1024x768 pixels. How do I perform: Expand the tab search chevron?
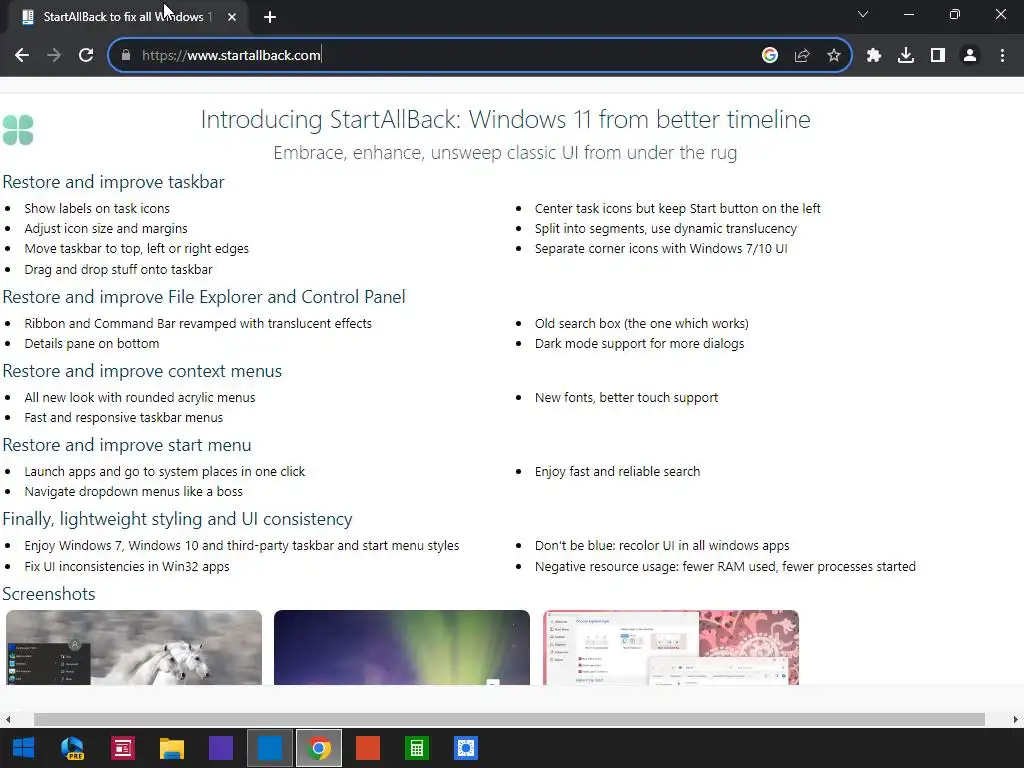pos(863,14)
